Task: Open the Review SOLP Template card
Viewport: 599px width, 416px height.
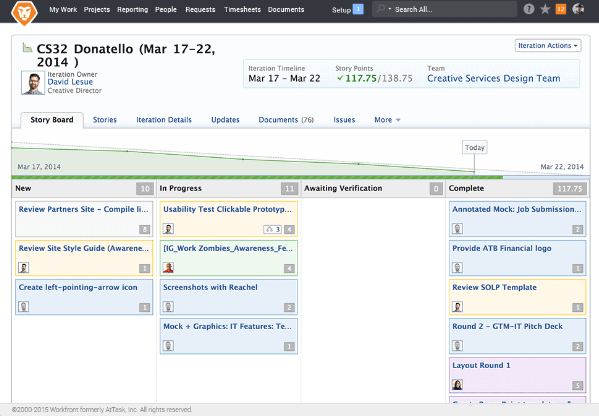Action: click(x=517, y=297)
